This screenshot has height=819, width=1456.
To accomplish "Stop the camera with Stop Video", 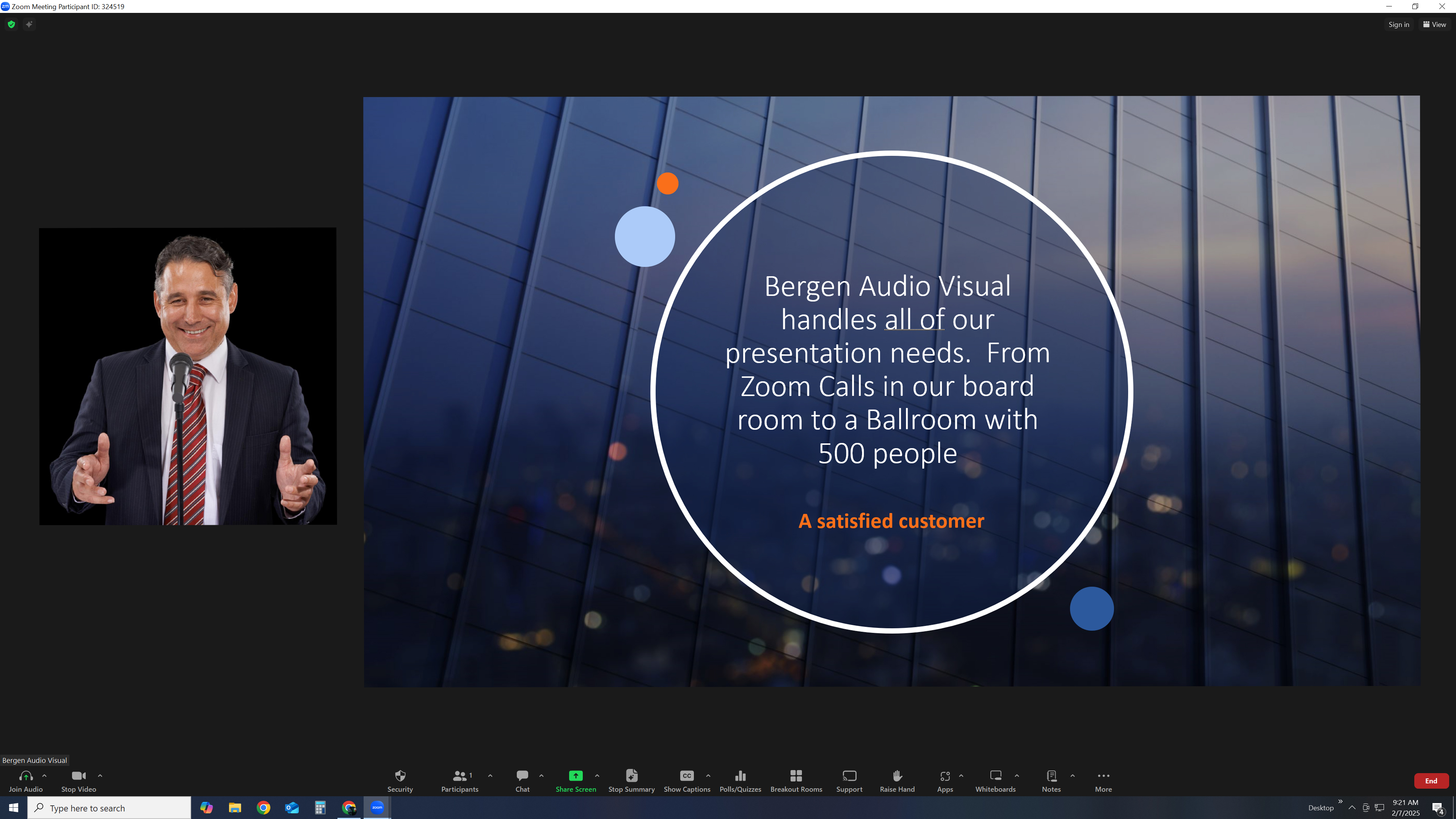I will 78,781.
